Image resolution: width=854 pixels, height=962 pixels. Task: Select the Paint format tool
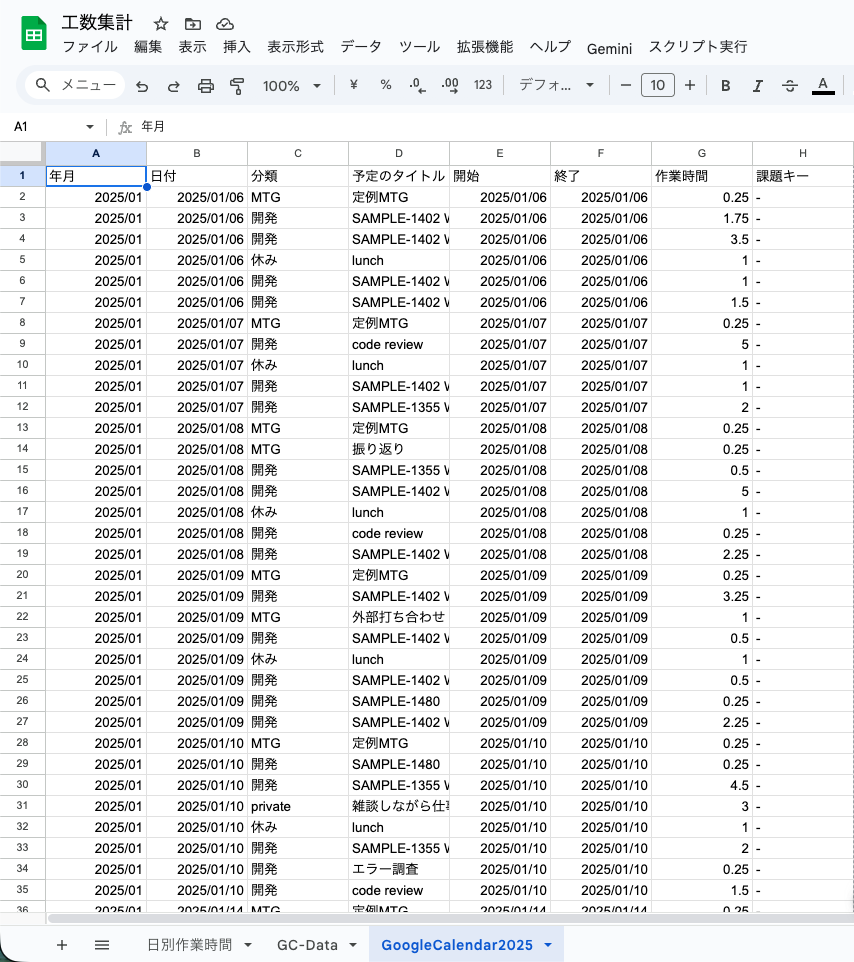click(x=237, y=85)
